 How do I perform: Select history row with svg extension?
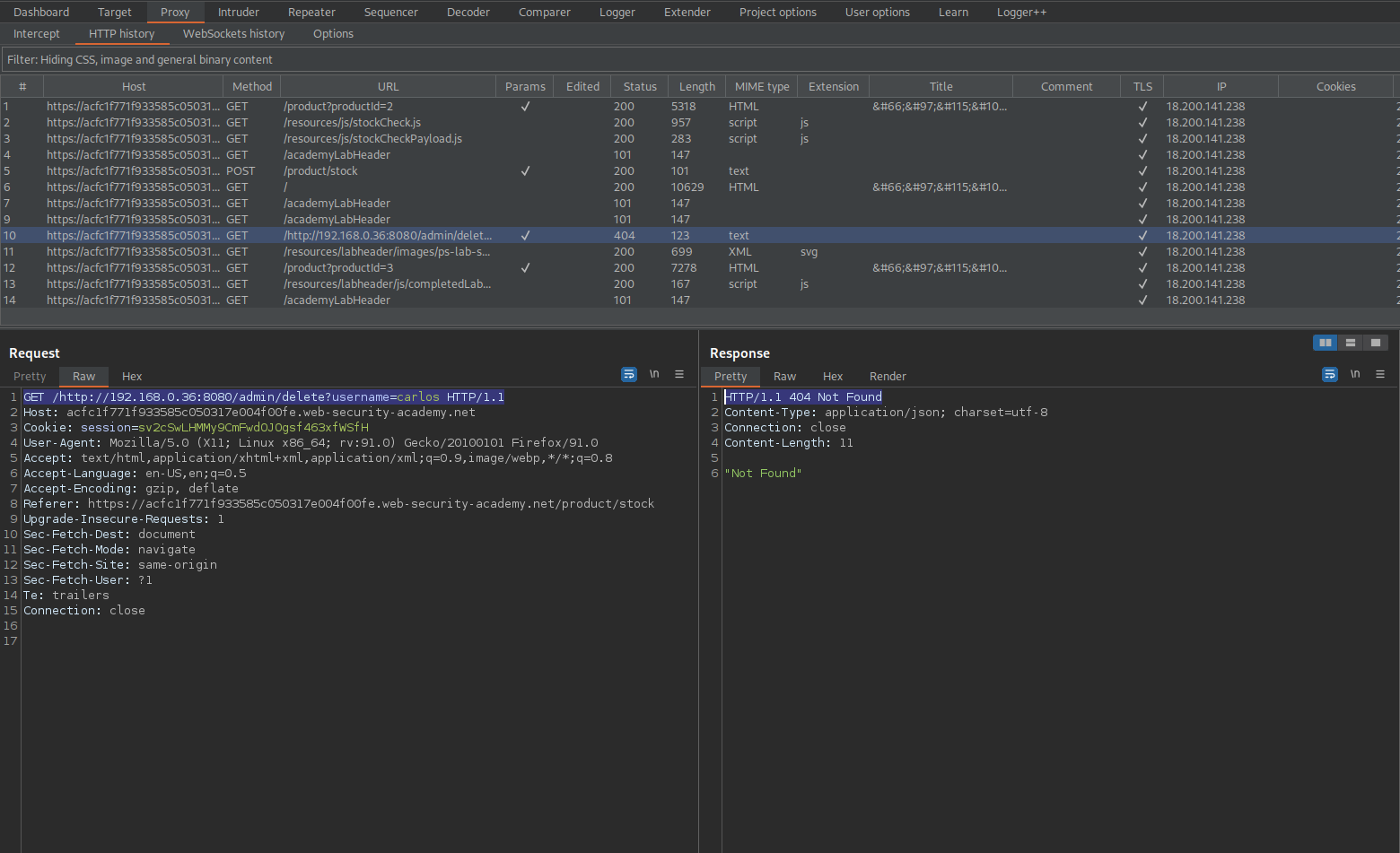click(700, 251)
